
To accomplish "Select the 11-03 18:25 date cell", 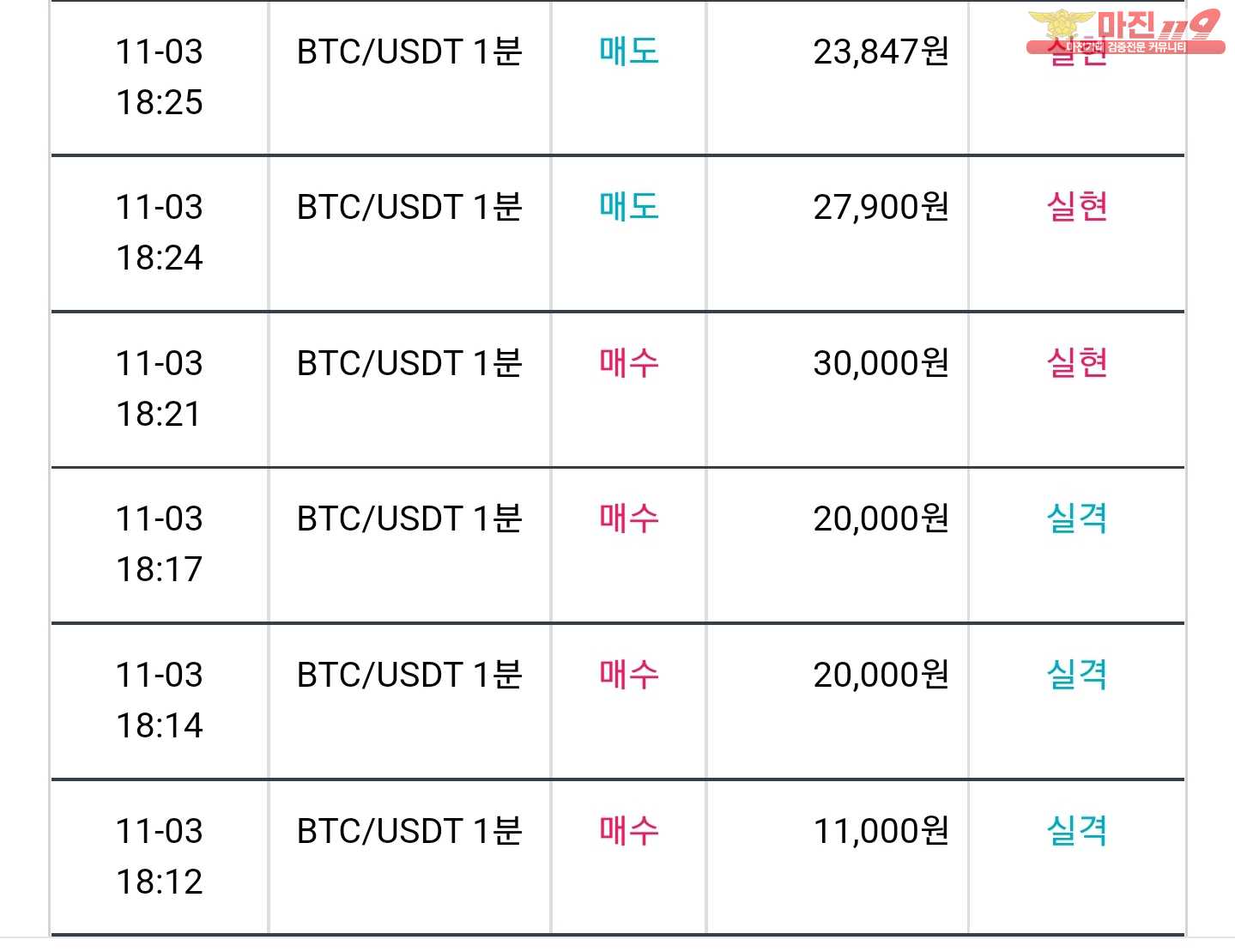I will coord(160,77).
